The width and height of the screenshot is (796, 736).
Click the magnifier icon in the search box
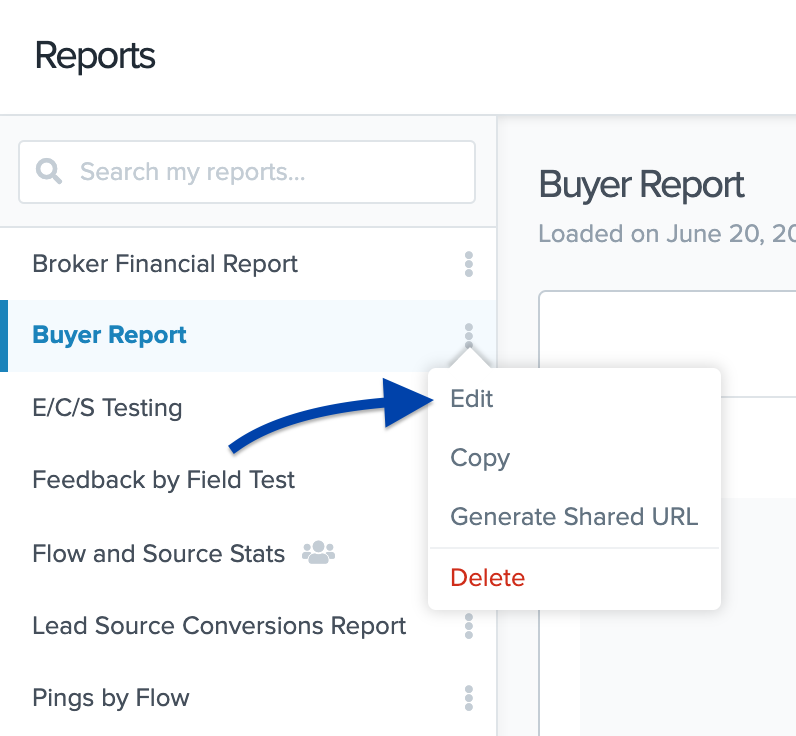point(49,171)
